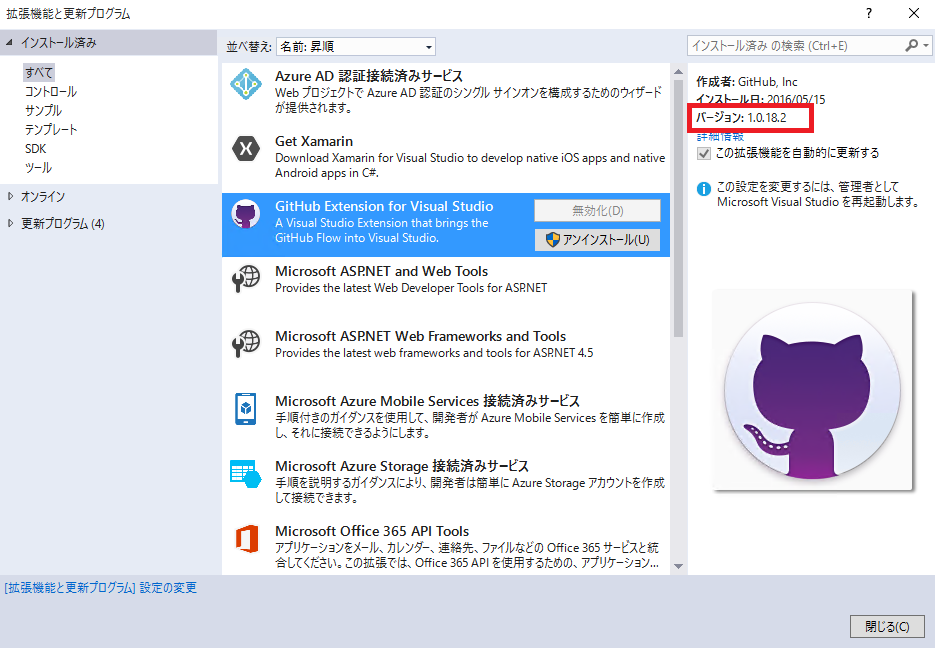Expand the オンライン tree section
935x648 pixels.
pos(10,196)
